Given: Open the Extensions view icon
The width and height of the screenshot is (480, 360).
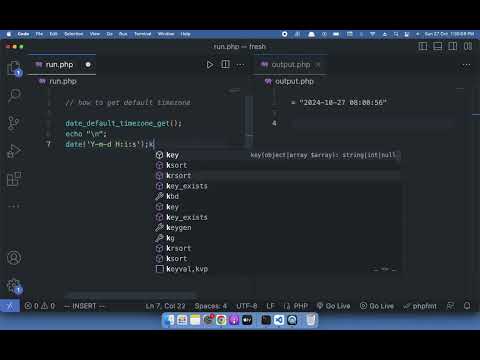Looking at the screenshot, I should (x=14, y=179).
